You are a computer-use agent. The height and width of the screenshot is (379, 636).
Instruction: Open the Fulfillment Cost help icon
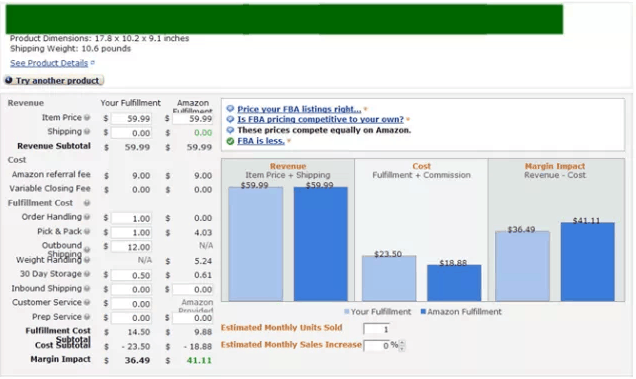point(87,203)
